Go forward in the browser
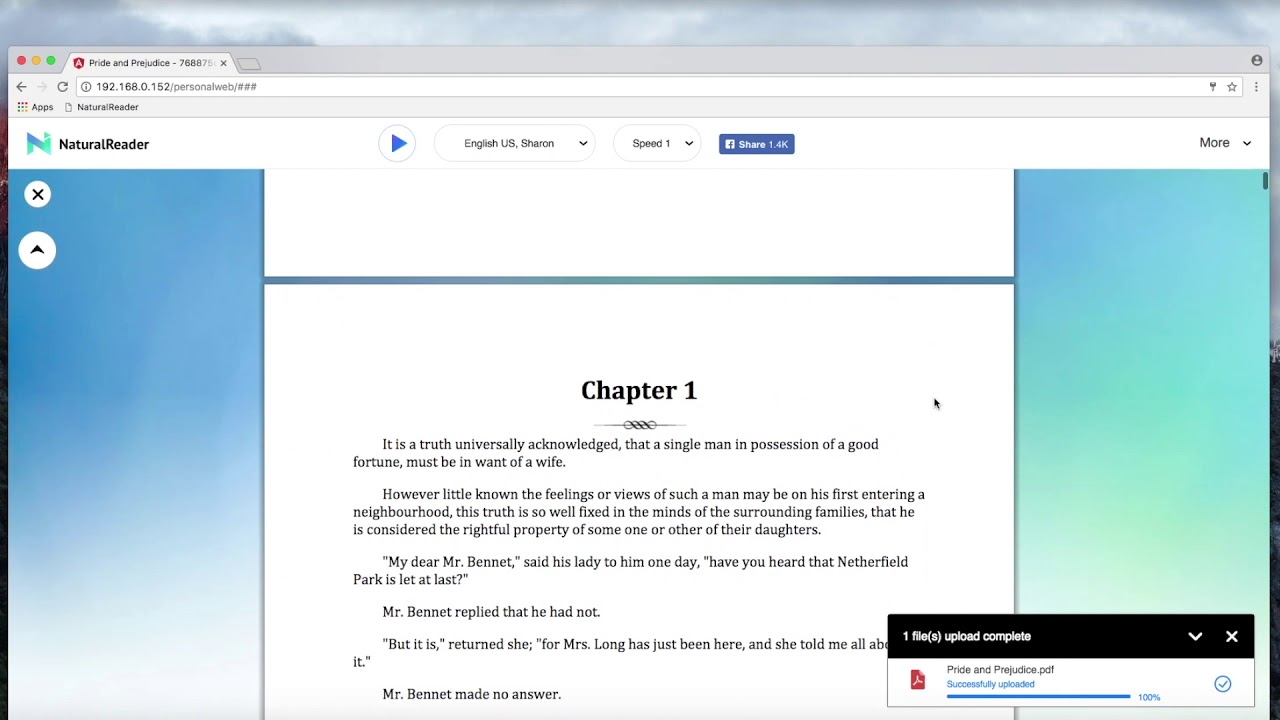 tap(42, 87)
